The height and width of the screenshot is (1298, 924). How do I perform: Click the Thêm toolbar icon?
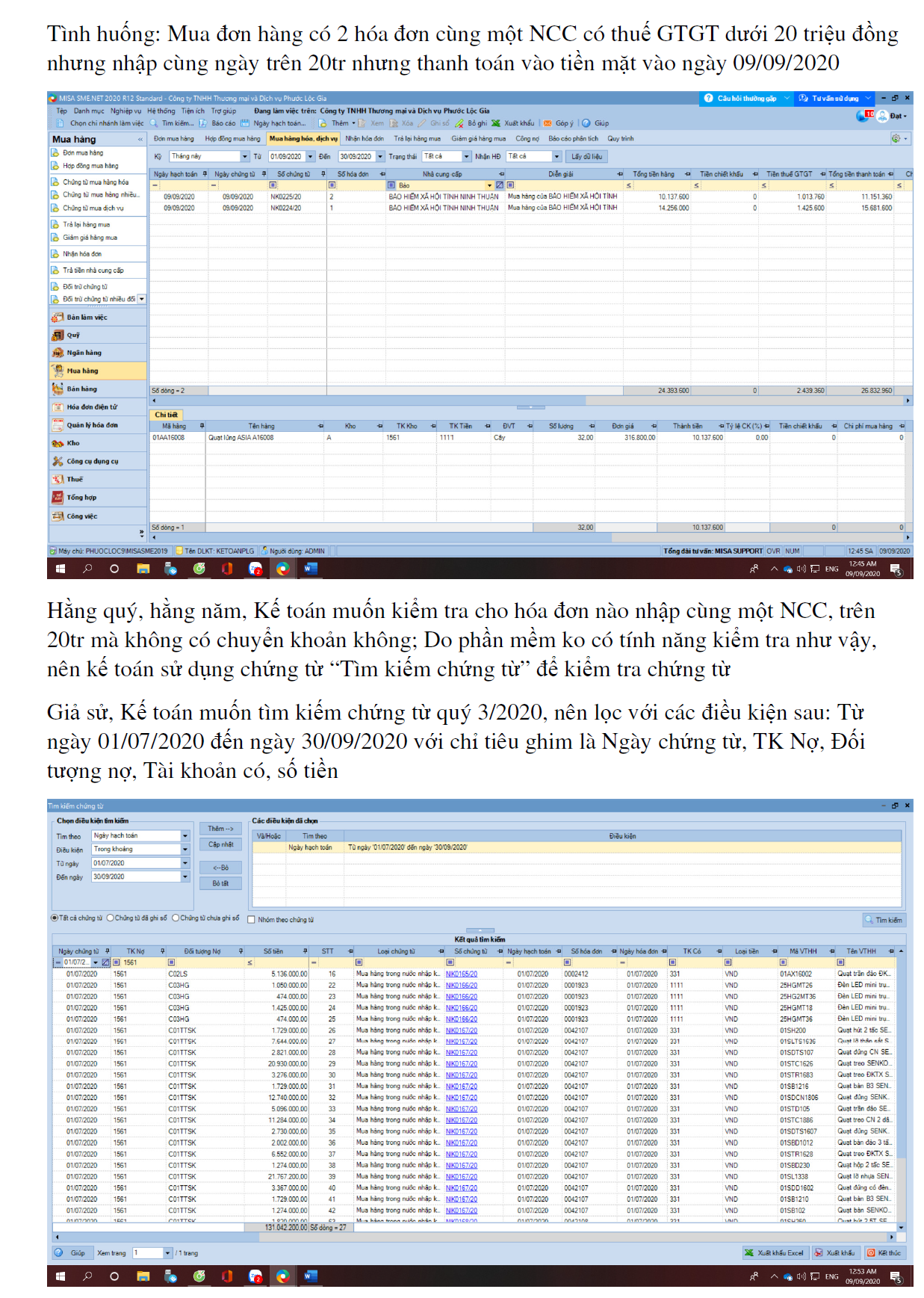click(x=323, y=123)
